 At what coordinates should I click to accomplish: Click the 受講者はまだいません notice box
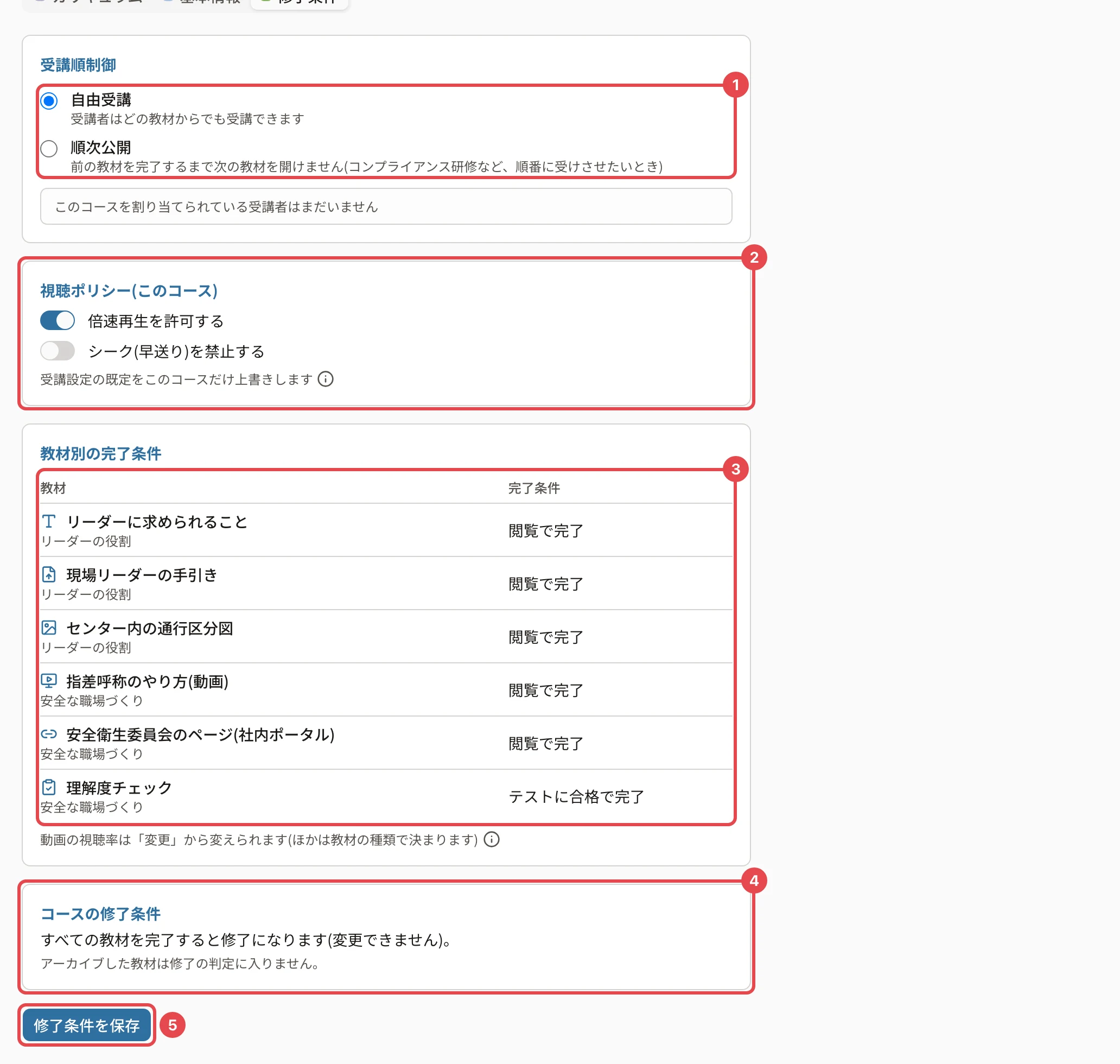coord(386,206)
